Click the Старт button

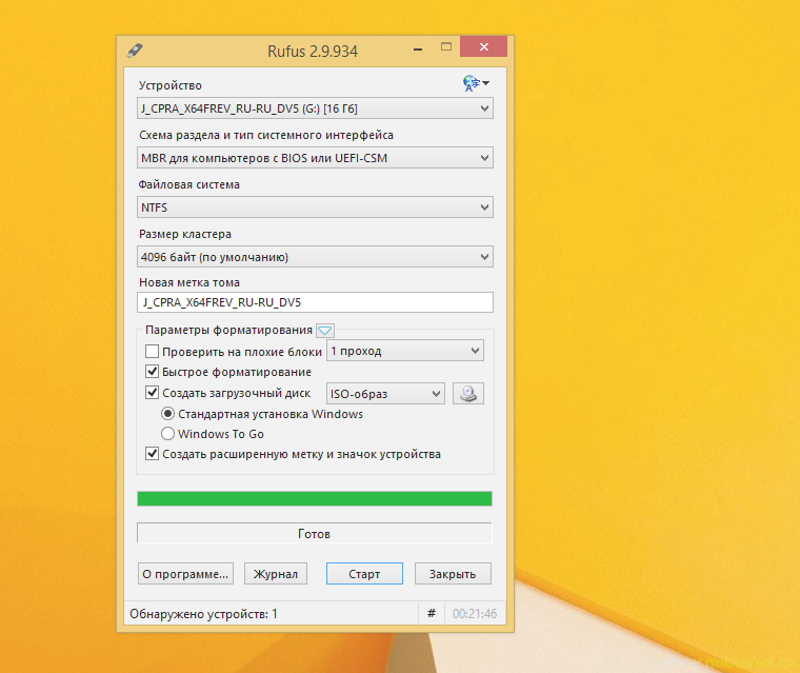click(x=364, y=574)
